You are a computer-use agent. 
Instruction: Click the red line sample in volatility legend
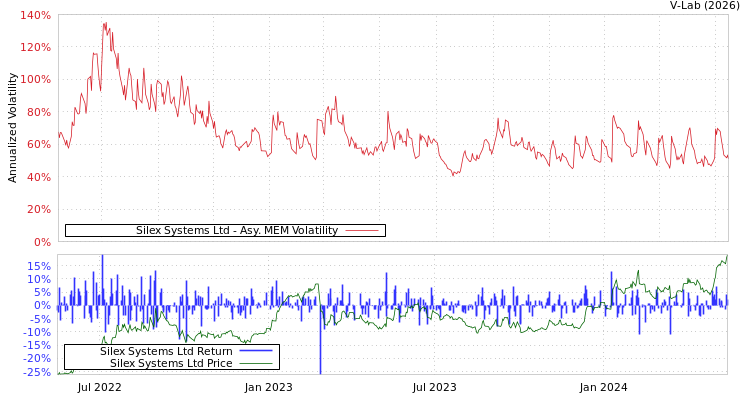pos(361,231)
